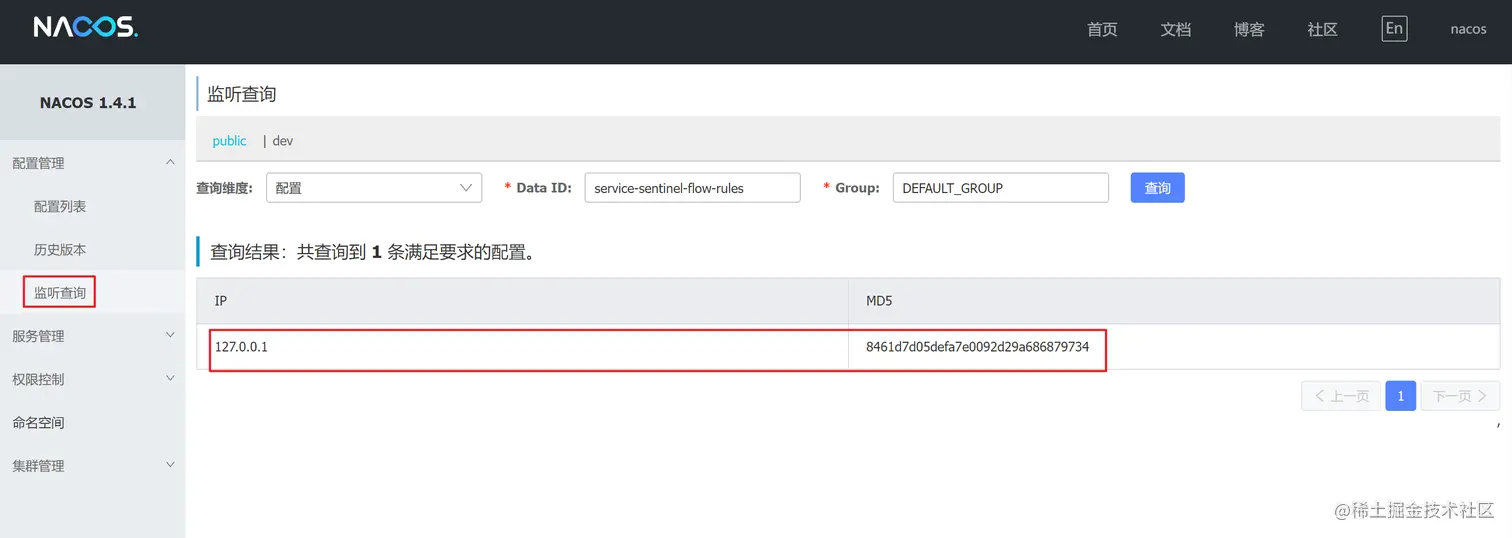Open the 博客 nav link
The height and width of the screenshot is (538, 1512).
pos(1249,30)
